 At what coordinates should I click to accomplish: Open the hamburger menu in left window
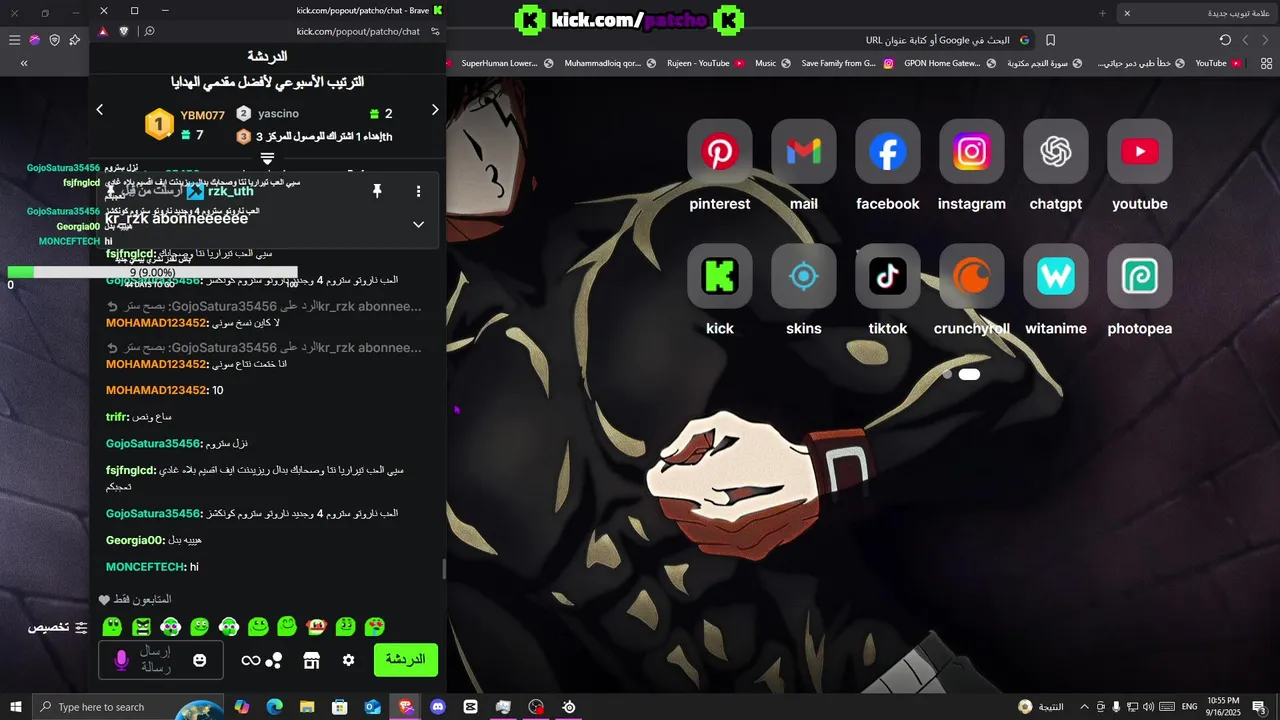pyautogui.click(x=14, y=40)
